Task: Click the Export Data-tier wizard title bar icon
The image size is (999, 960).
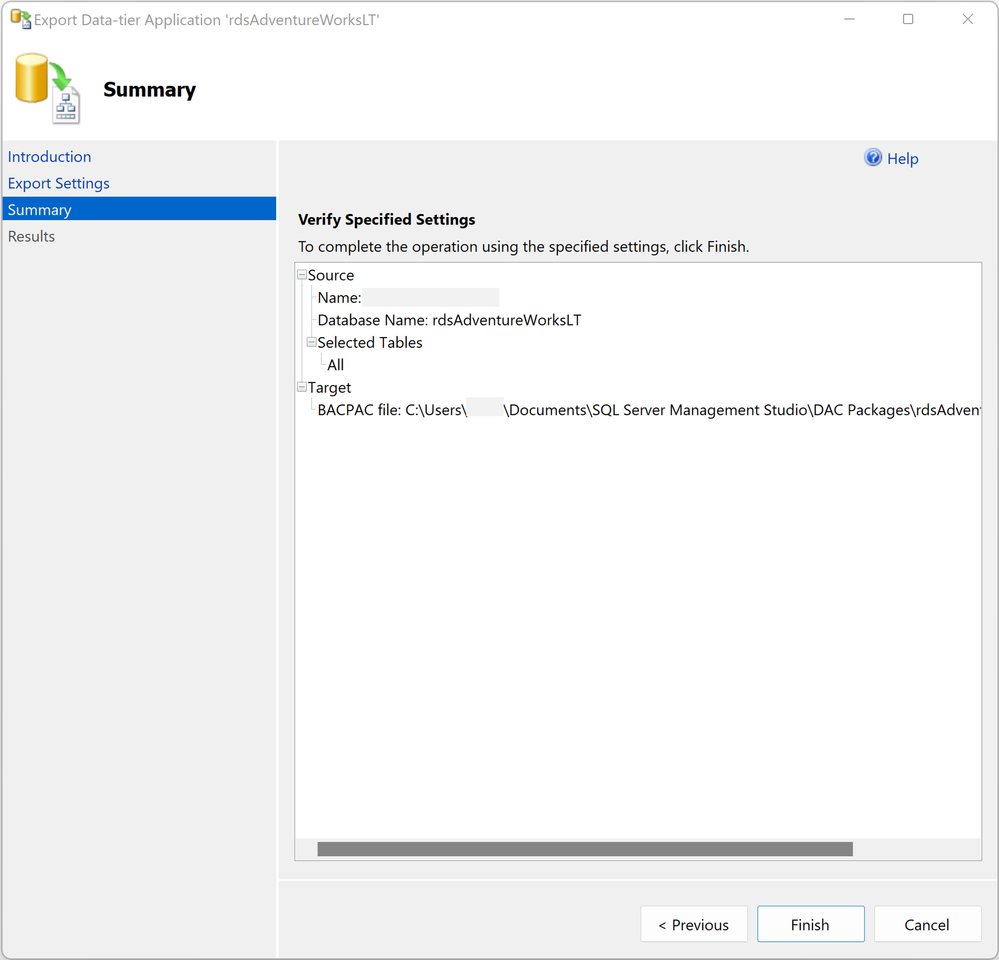Action: pos(20,19)
